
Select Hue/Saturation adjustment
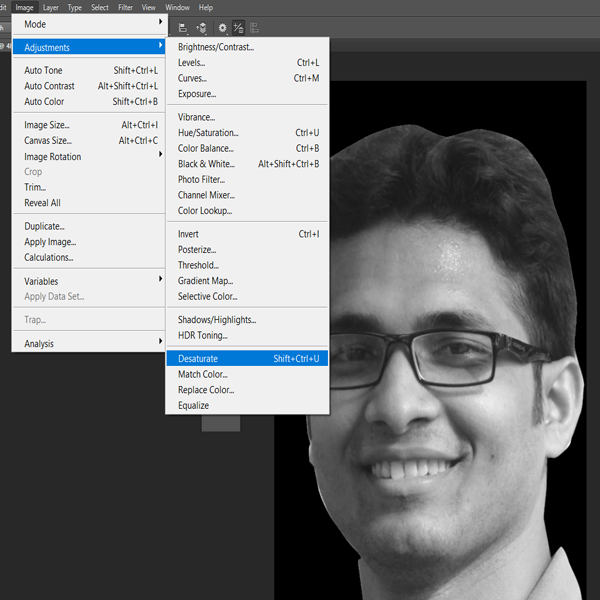247,133
